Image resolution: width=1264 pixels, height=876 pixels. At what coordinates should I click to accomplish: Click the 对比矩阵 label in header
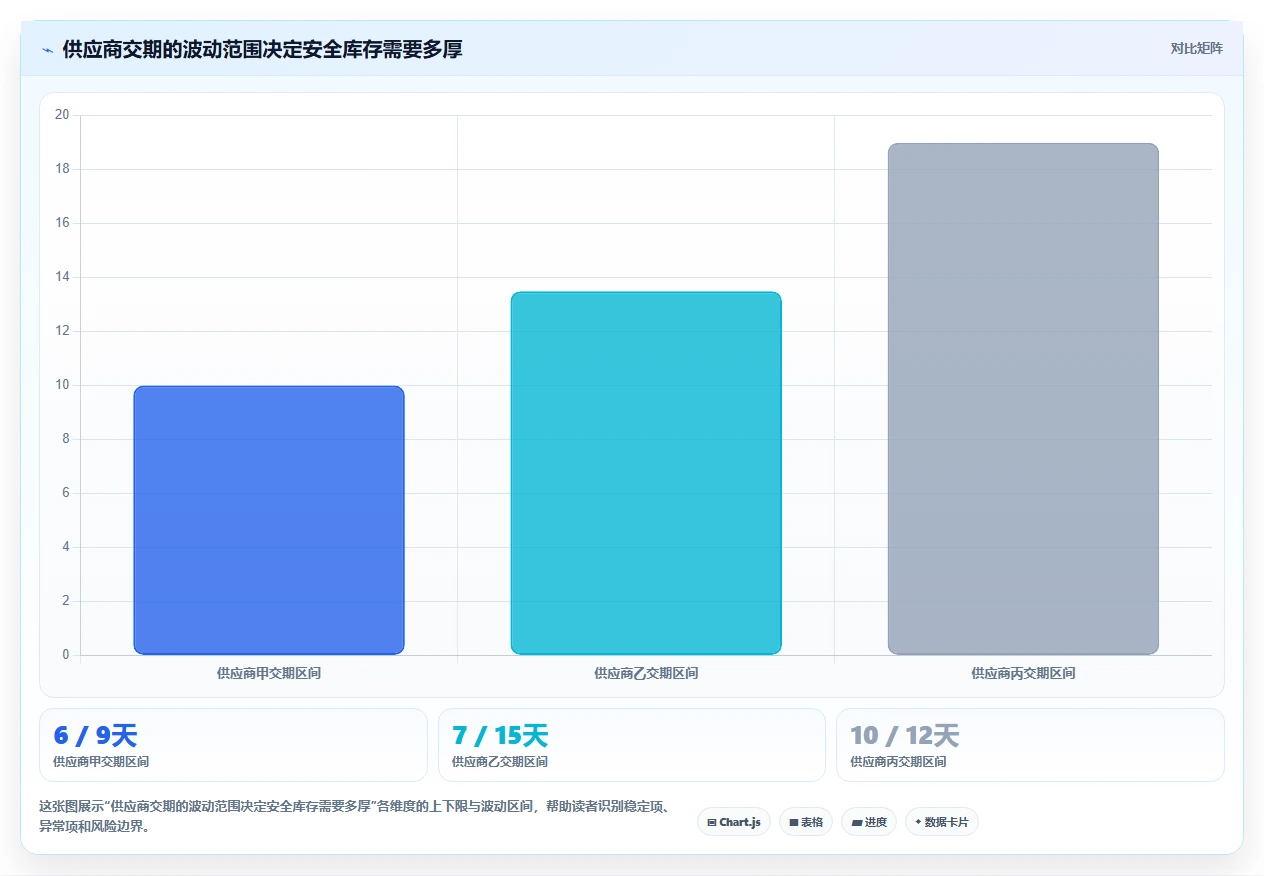coord(1196,48)
